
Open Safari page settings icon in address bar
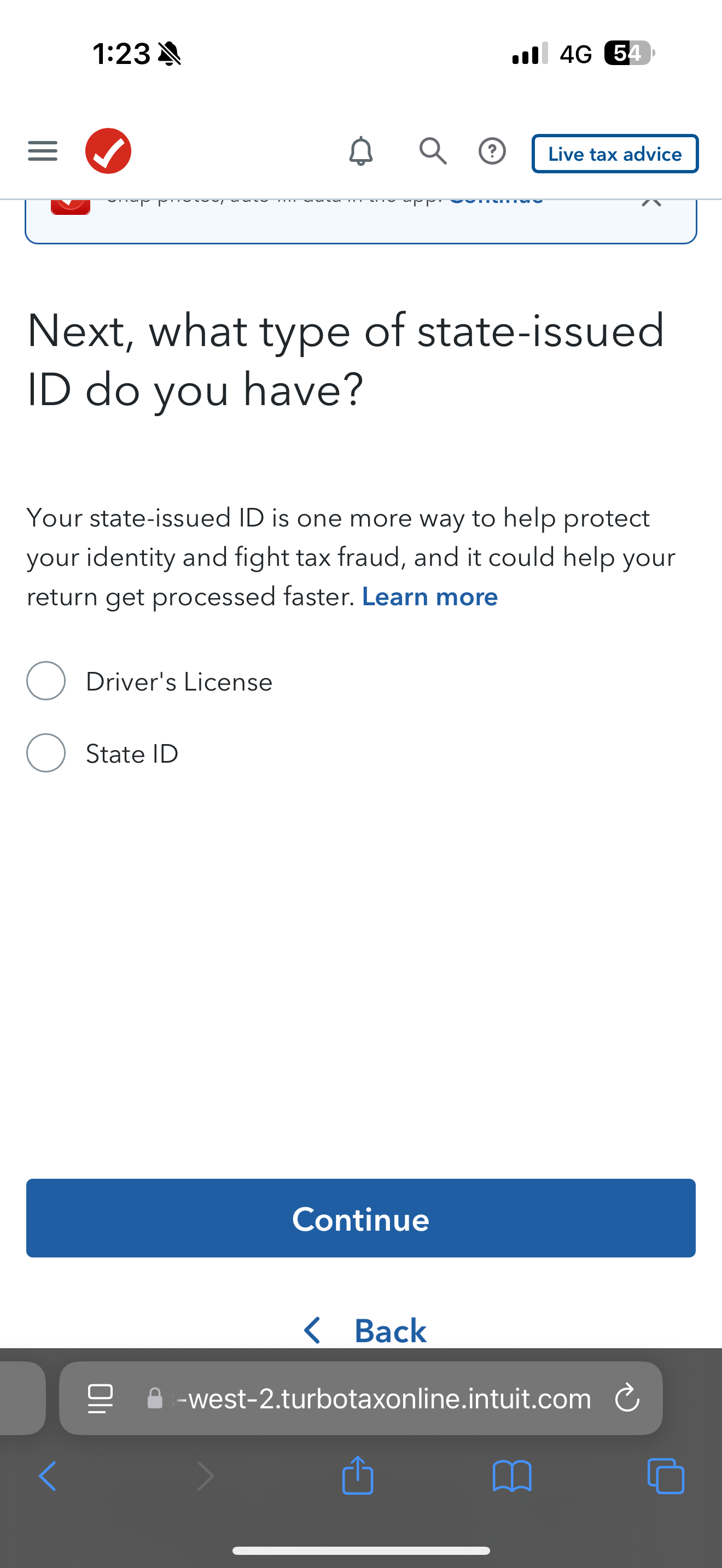tap(101, 1398)
